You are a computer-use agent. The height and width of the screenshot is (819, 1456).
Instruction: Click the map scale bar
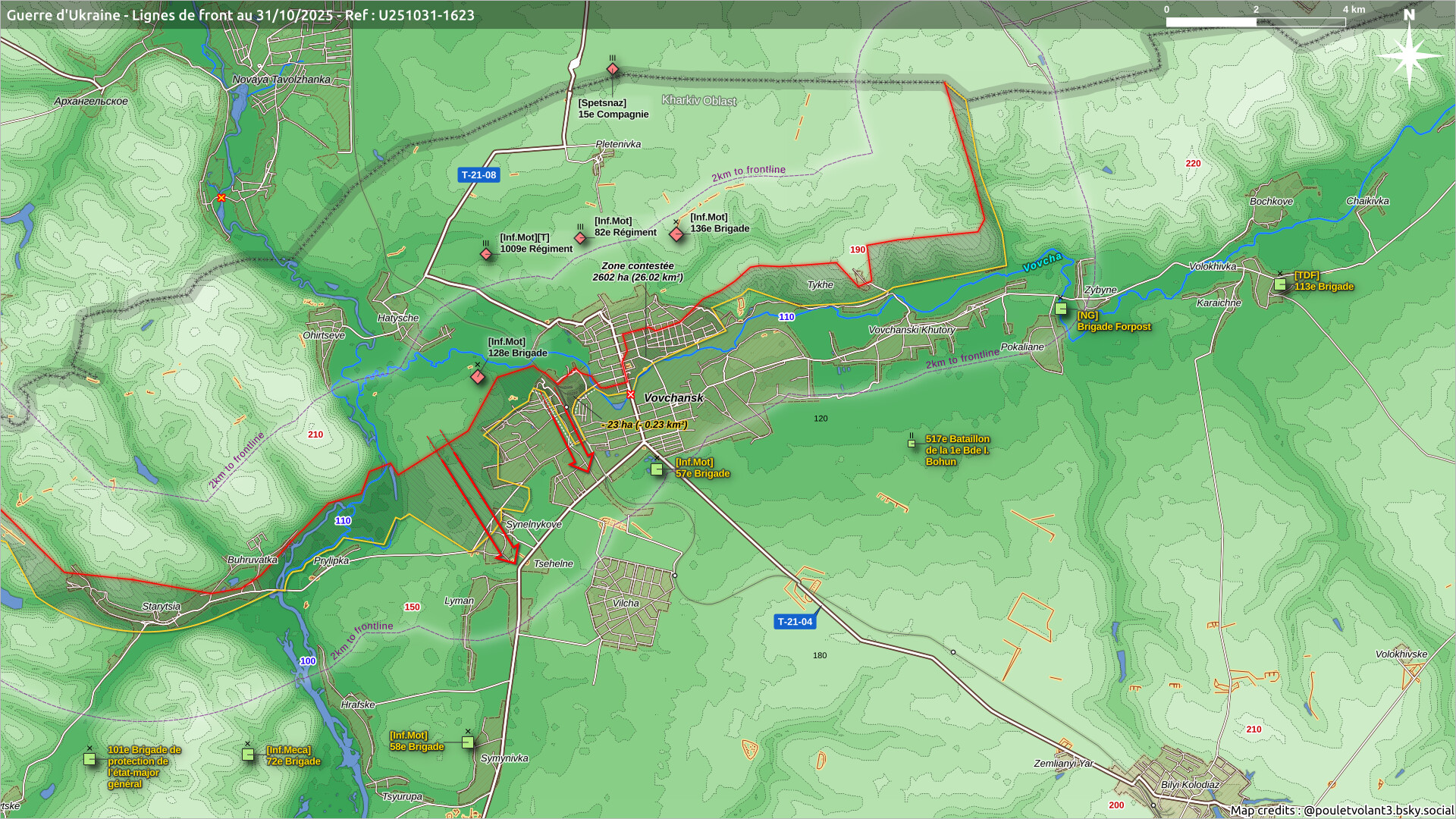click(1255, 22)
